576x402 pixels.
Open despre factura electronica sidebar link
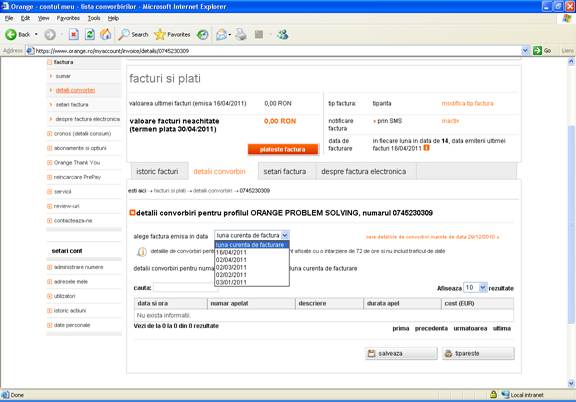click(87, 119)
